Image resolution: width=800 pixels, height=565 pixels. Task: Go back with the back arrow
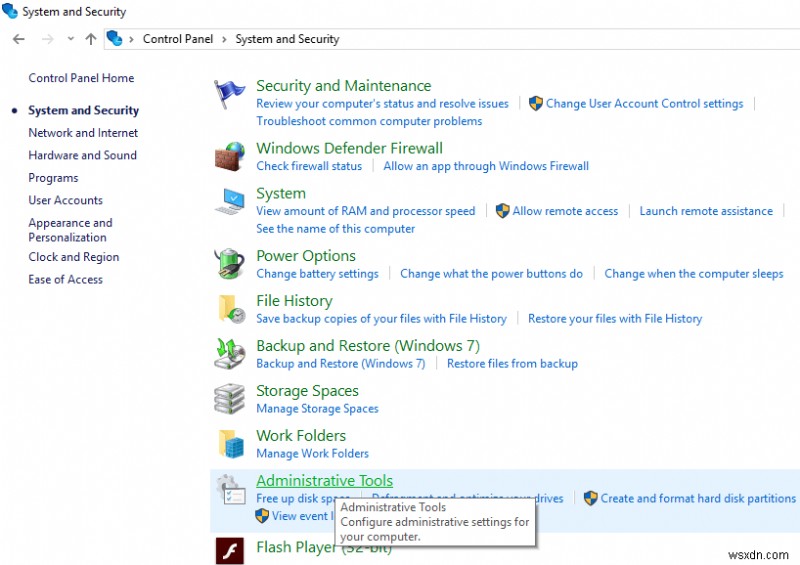pyautogui.click(x=19, y=39)
